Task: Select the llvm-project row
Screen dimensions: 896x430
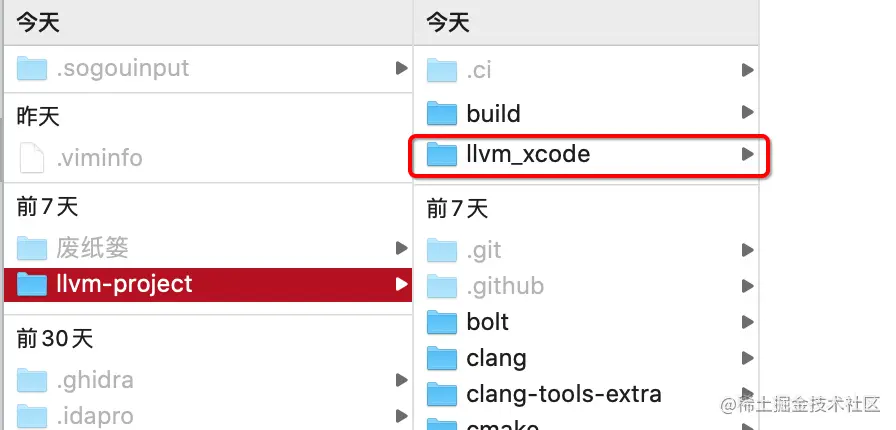Action: (x=208, y=284)
